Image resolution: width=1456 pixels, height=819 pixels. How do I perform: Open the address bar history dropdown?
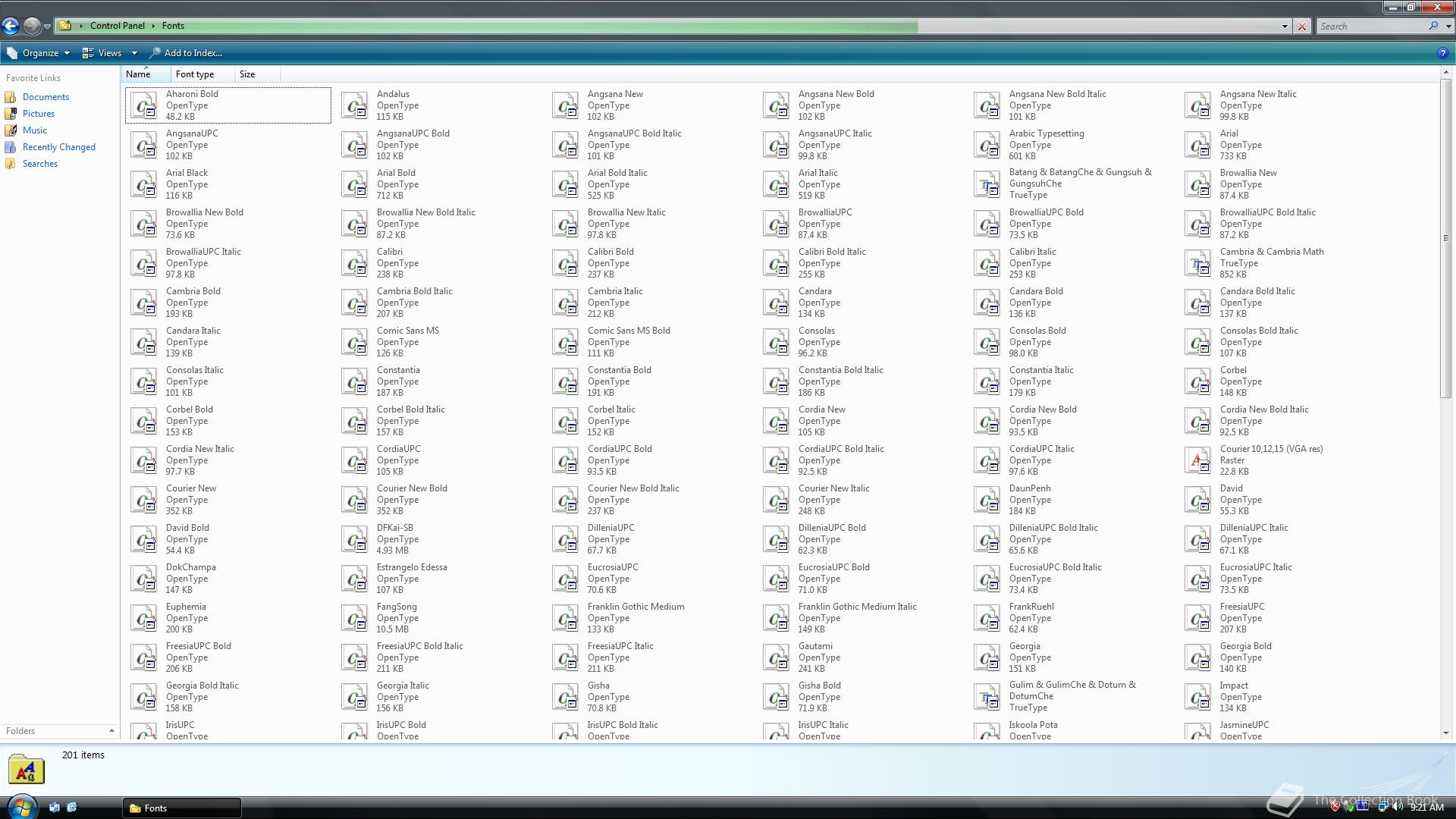coord(1285,27)
